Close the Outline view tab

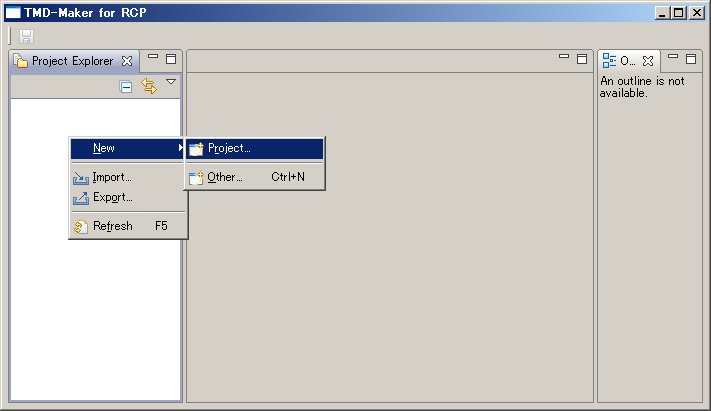coord(648,61)
